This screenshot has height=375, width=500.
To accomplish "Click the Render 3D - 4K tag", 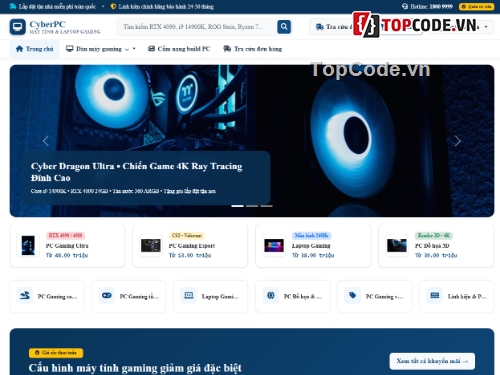I will [434, 235].
